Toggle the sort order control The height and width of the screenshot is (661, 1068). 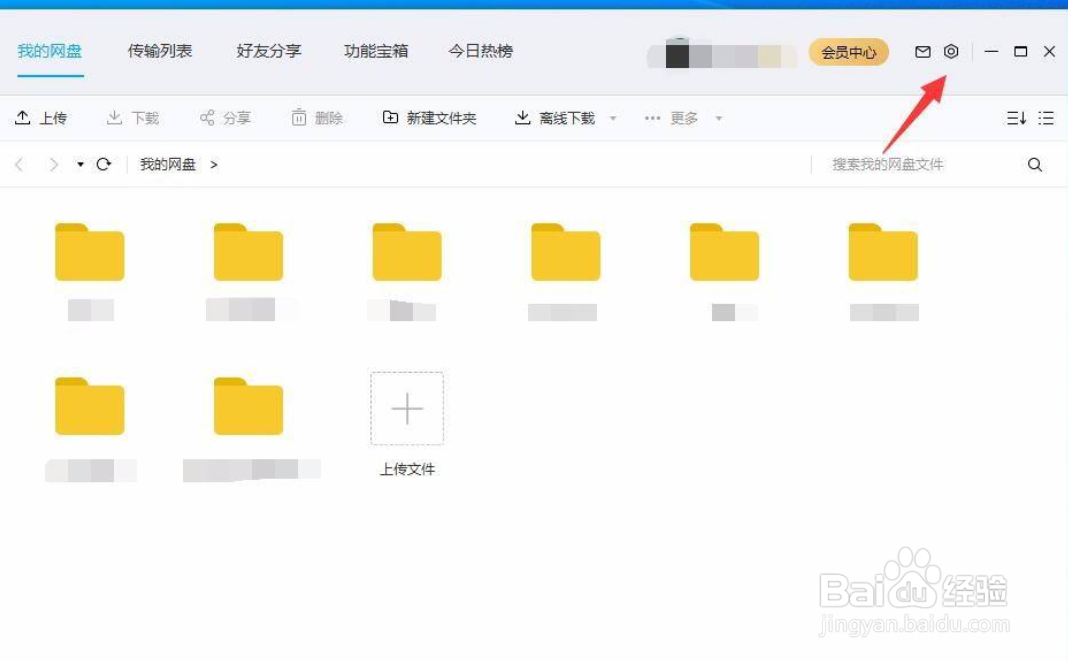[x=1017, y=117]
